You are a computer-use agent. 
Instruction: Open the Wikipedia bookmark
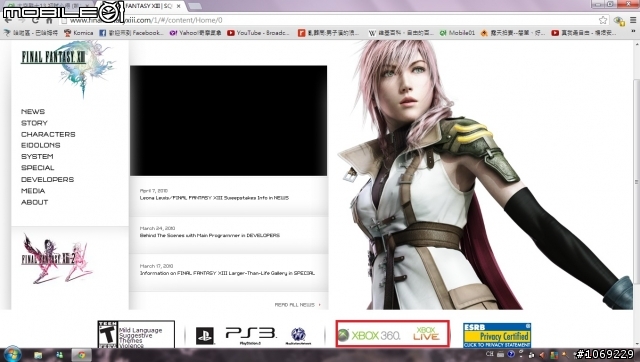point(401,33)
